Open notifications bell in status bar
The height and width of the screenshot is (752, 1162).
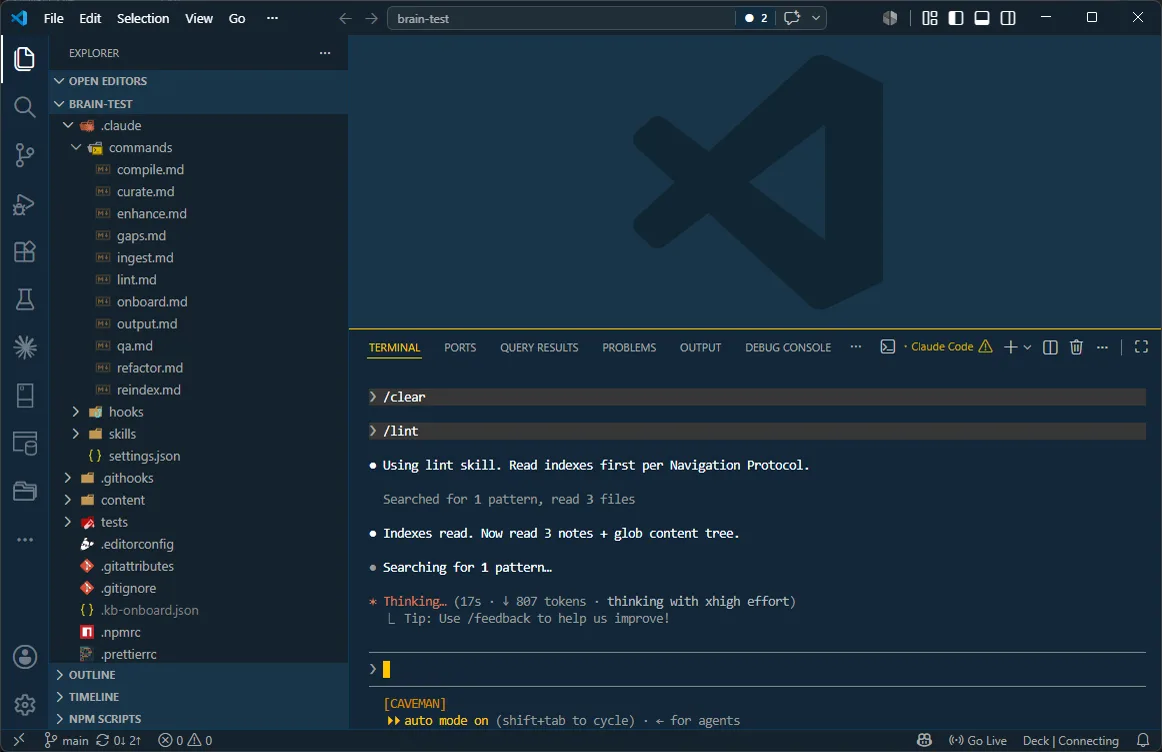click(x=1143, y=740)
